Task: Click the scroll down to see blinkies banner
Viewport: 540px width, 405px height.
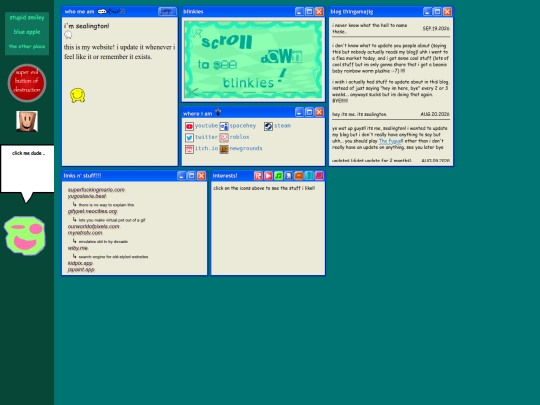Action: point(253,60)
